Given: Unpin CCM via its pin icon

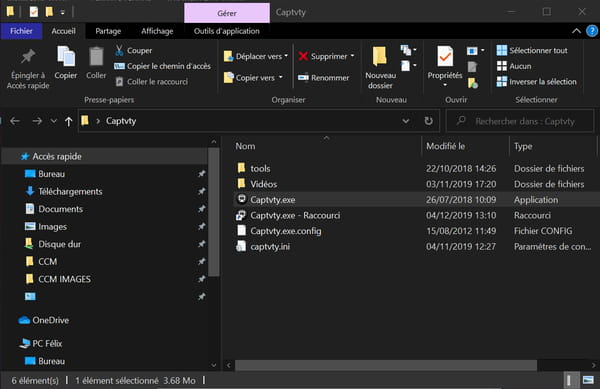Looking at the screenshot, I should [201, 262].
